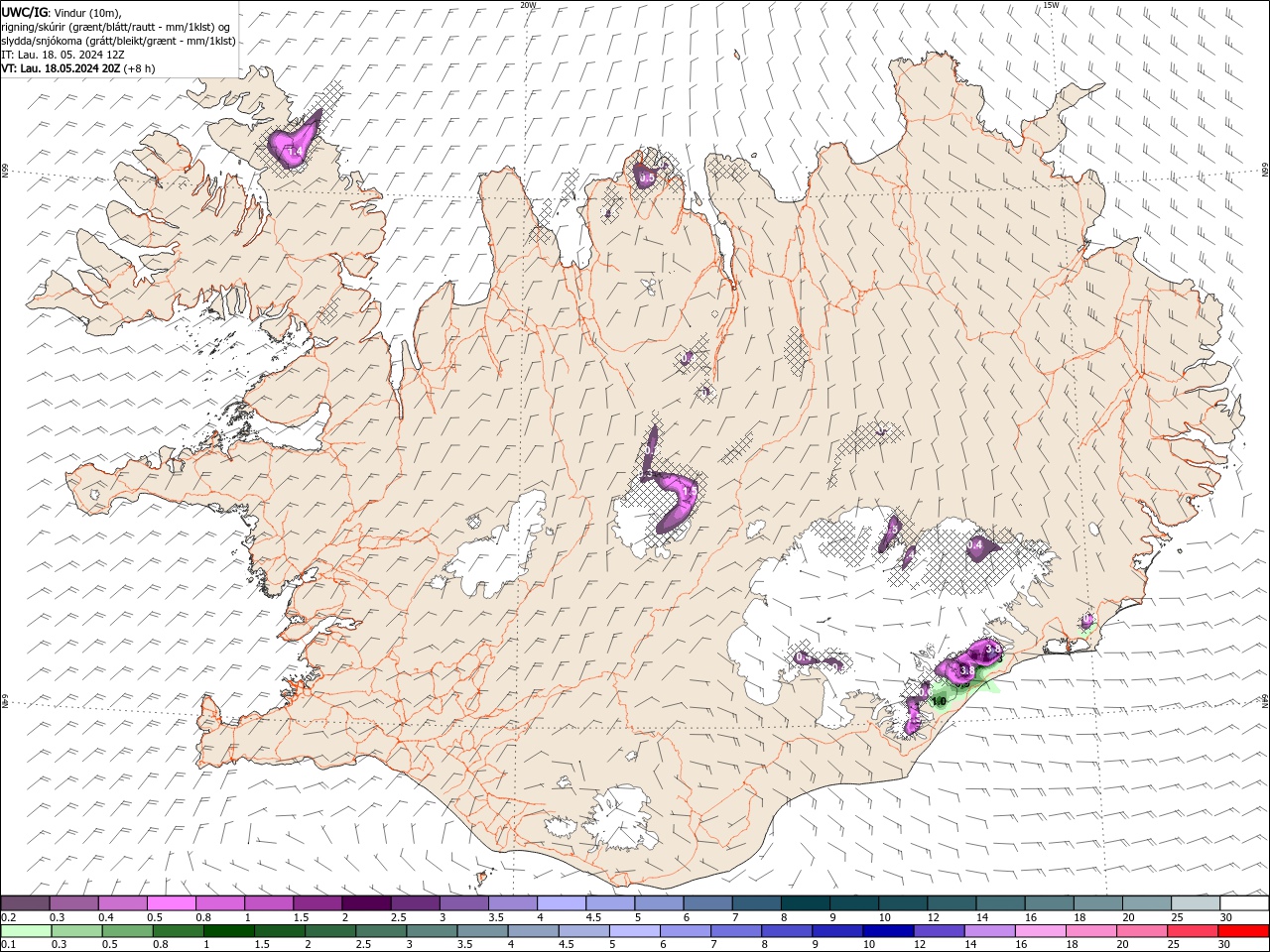Screen dimensions: 1270x952
Task: Click the green rain area on the southeast coast
Action: tap(962, 691)
